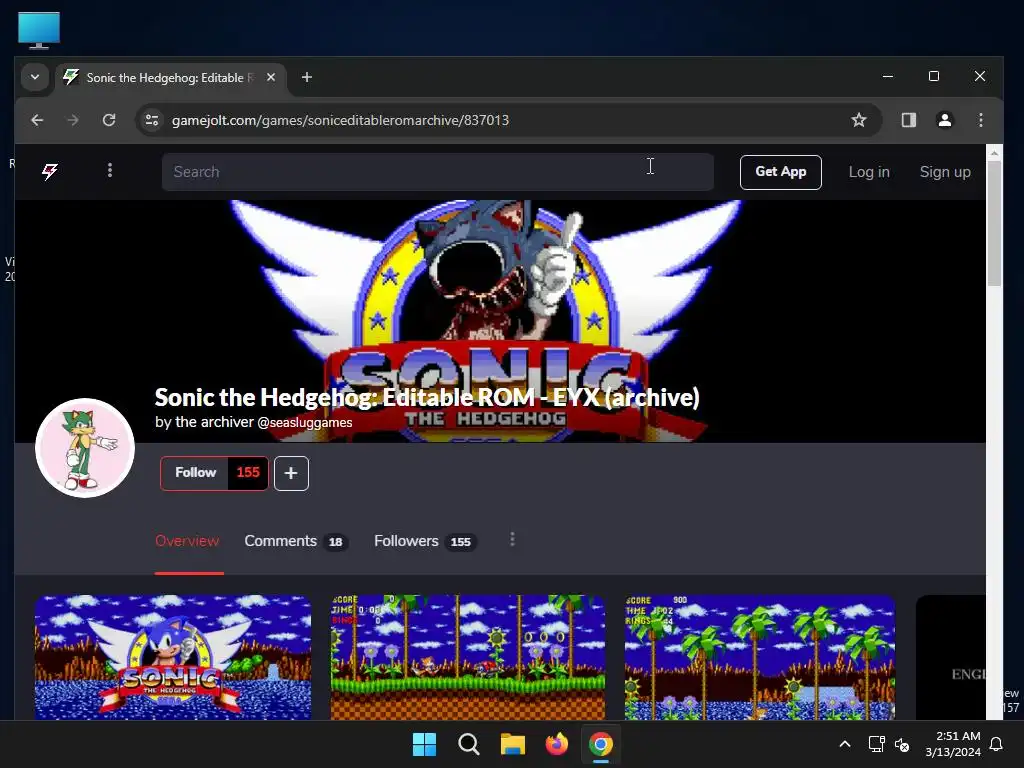Switch to the Comments tab
Image resolution: width=1024 pixels, height=768 pixels.
click(x=296, y=541)
